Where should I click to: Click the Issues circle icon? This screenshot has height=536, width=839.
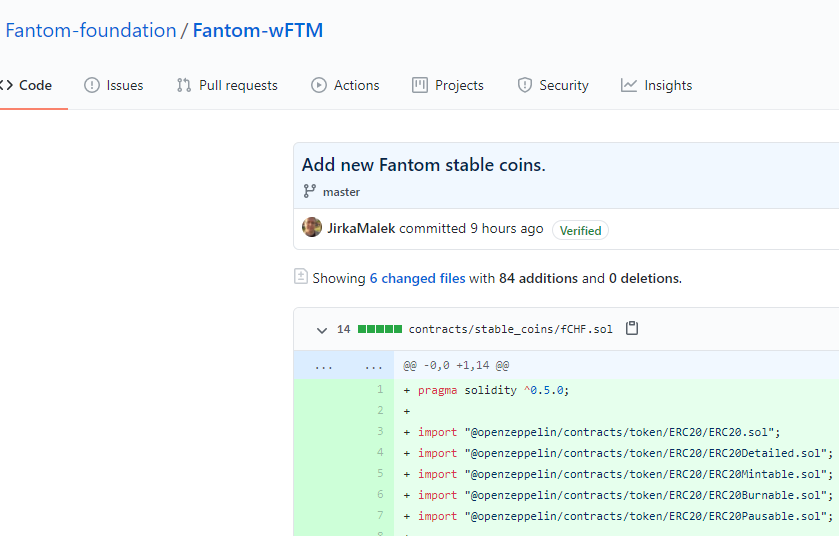pyautogui.click(x=92, y=85)
